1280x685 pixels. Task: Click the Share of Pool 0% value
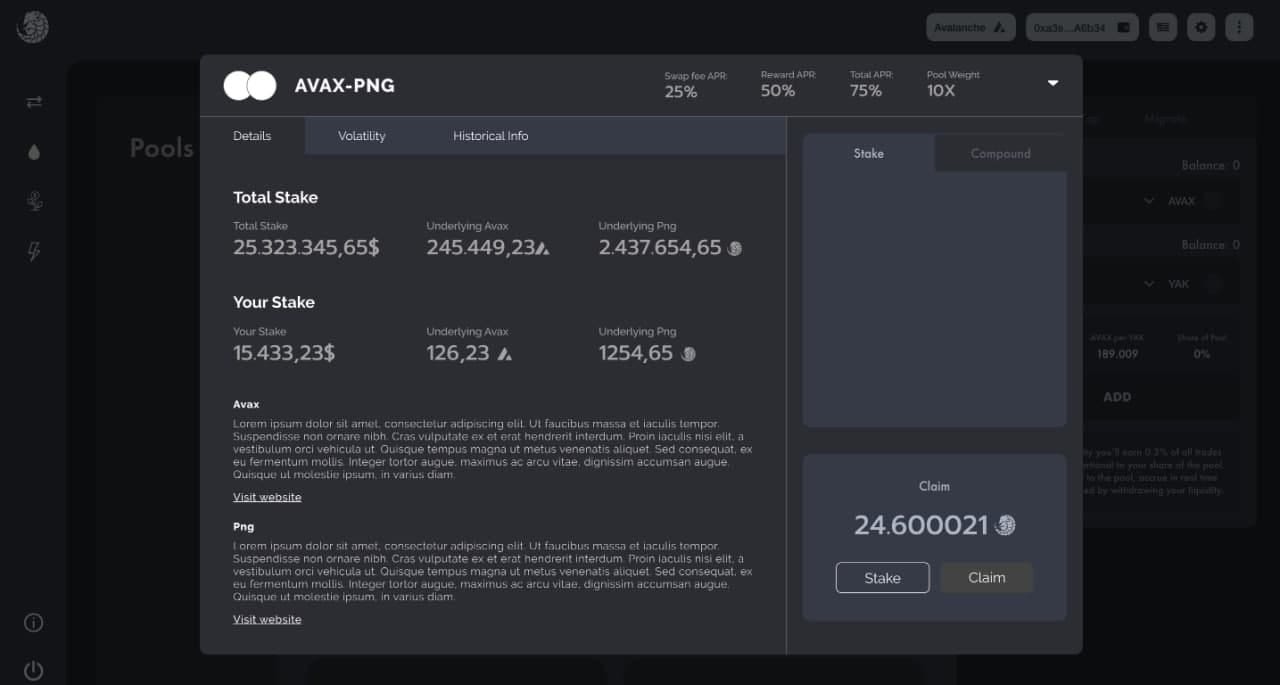tap(1201, 354)
